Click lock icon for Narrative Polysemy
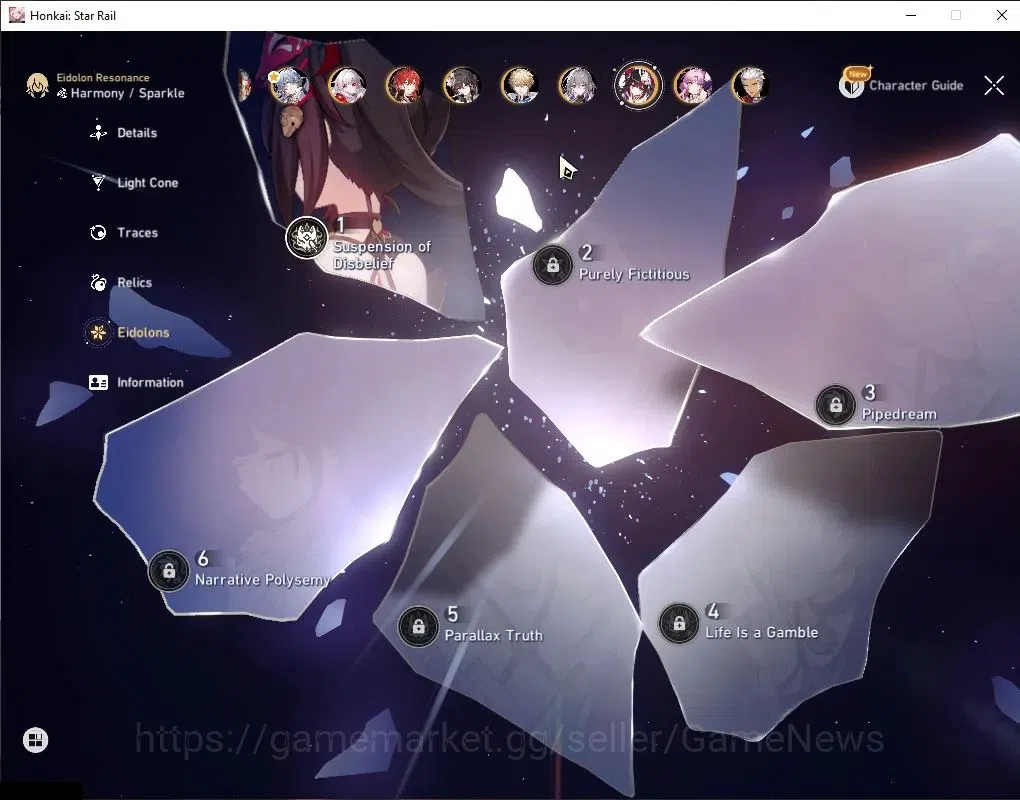Screen dimensions: 1020x800 (x=168, y=571)
